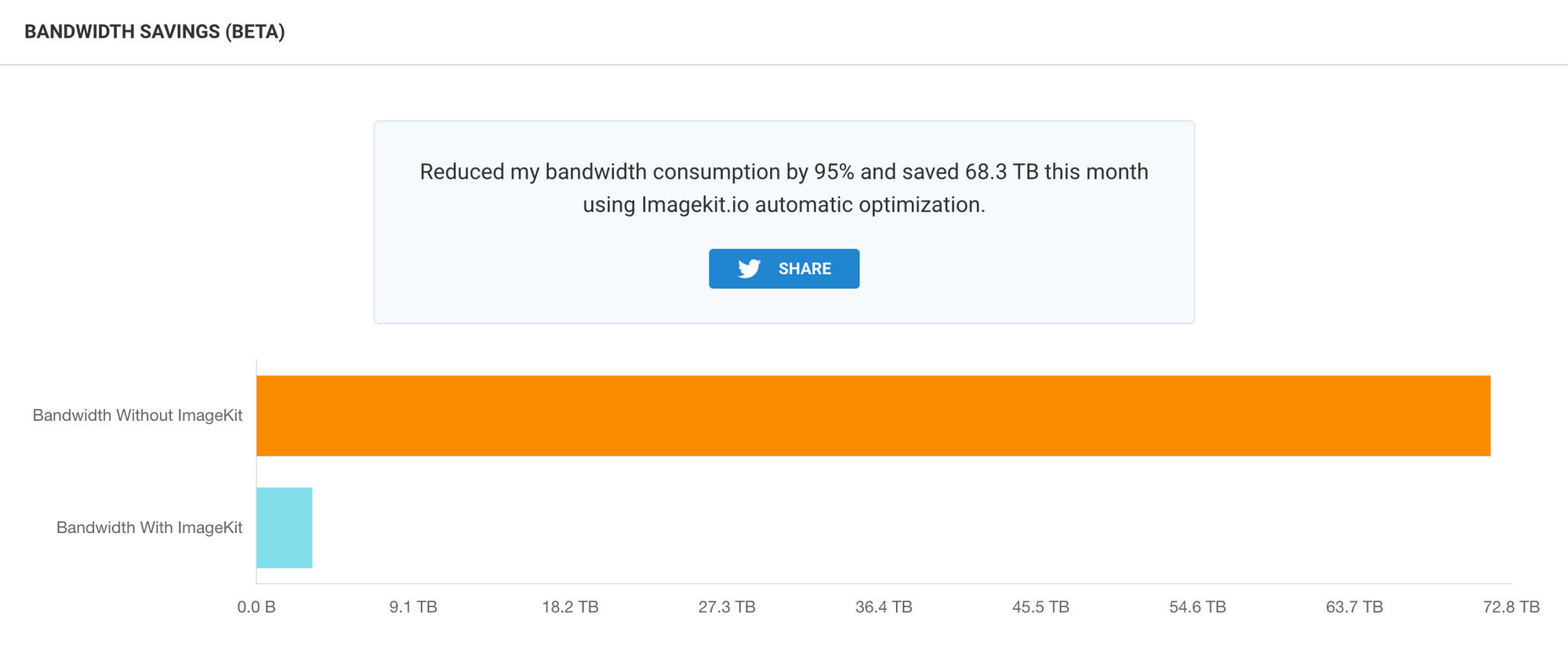Click the 63.7 TB axis tick label
The width and height of the screenshot is (1568, 664).
point(1354,607)
